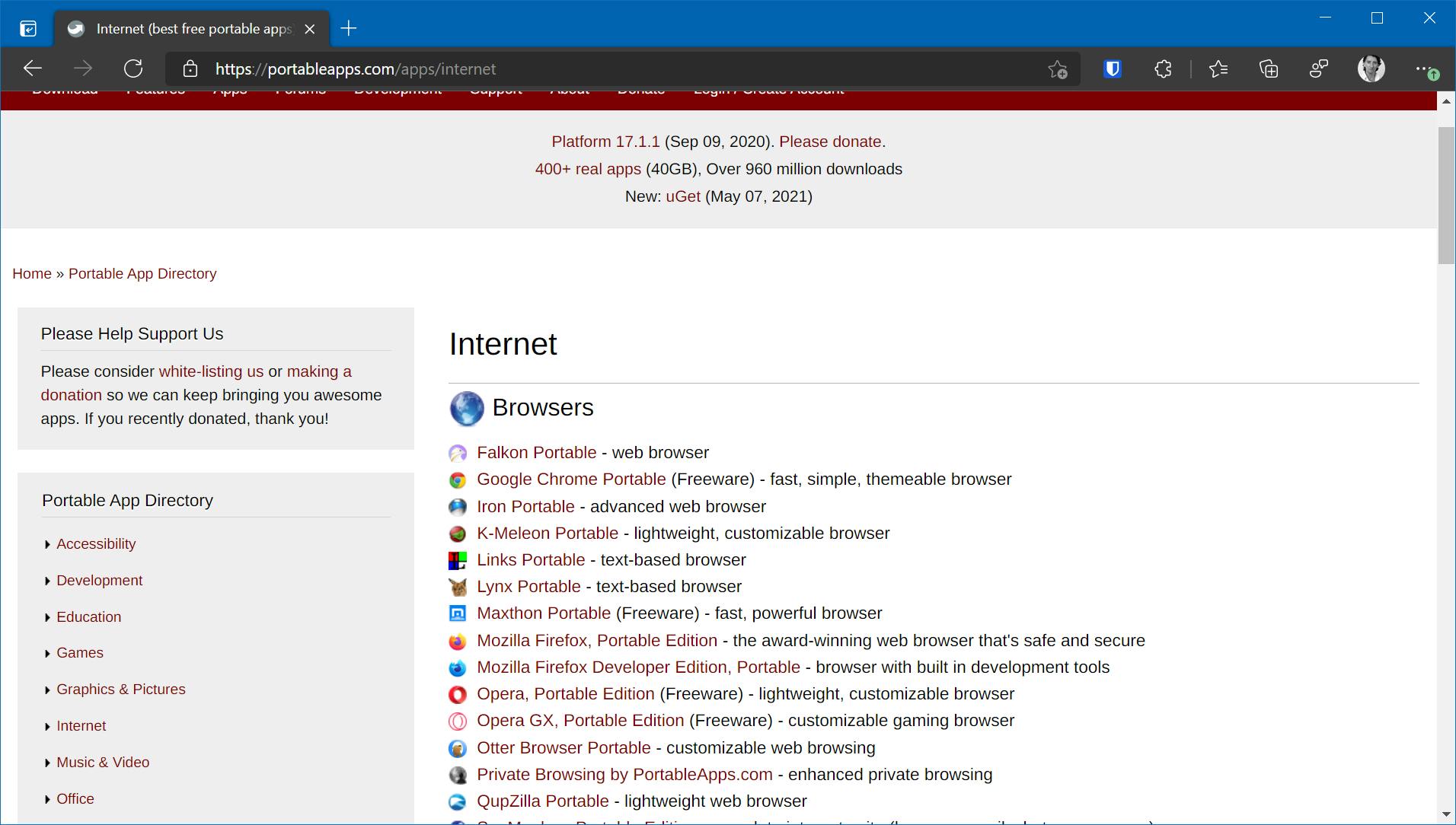Screen dimensions: 1456x825
Task: Expand the Development category arrow
Action: coord(48,581)
